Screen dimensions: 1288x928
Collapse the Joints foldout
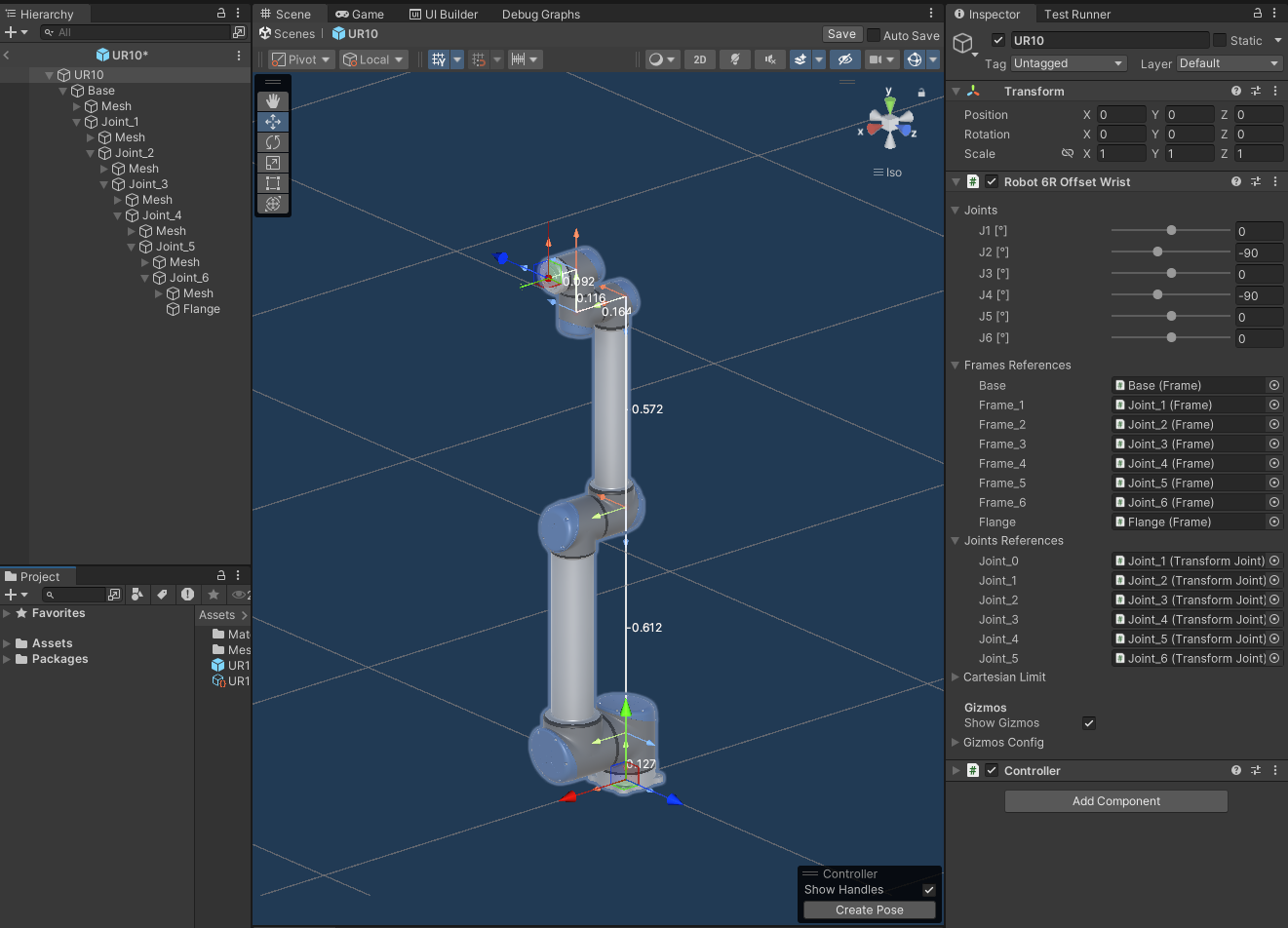tap(955, 211)
